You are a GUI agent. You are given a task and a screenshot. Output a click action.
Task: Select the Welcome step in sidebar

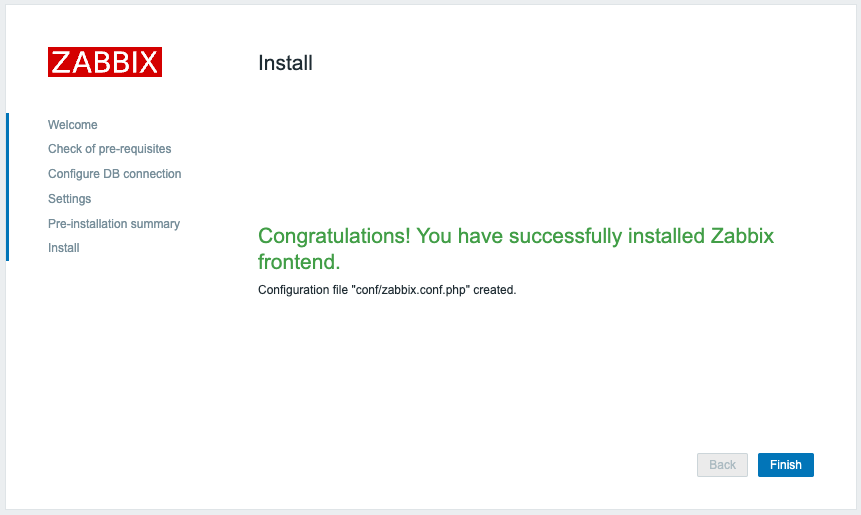tap(72, 125)
